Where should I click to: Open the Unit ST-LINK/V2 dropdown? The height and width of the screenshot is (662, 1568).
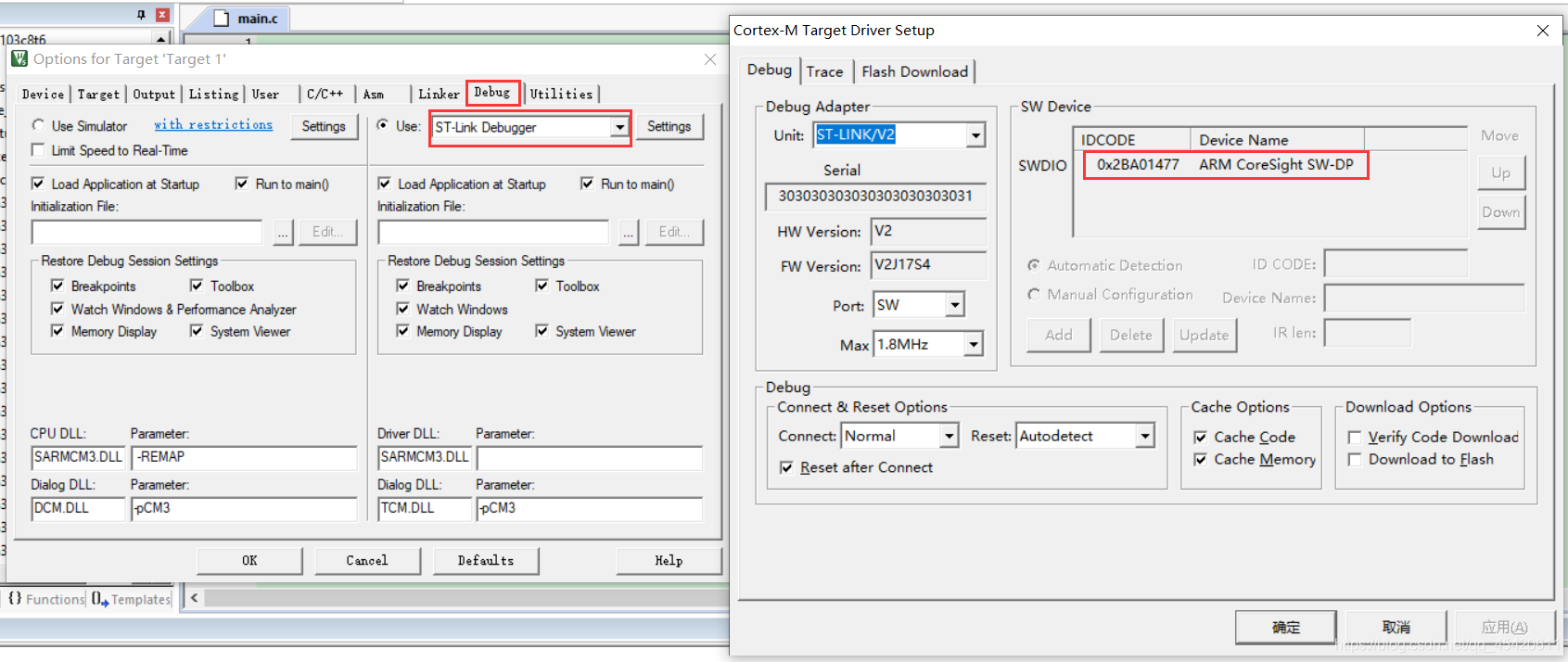[x=975, y=135]
